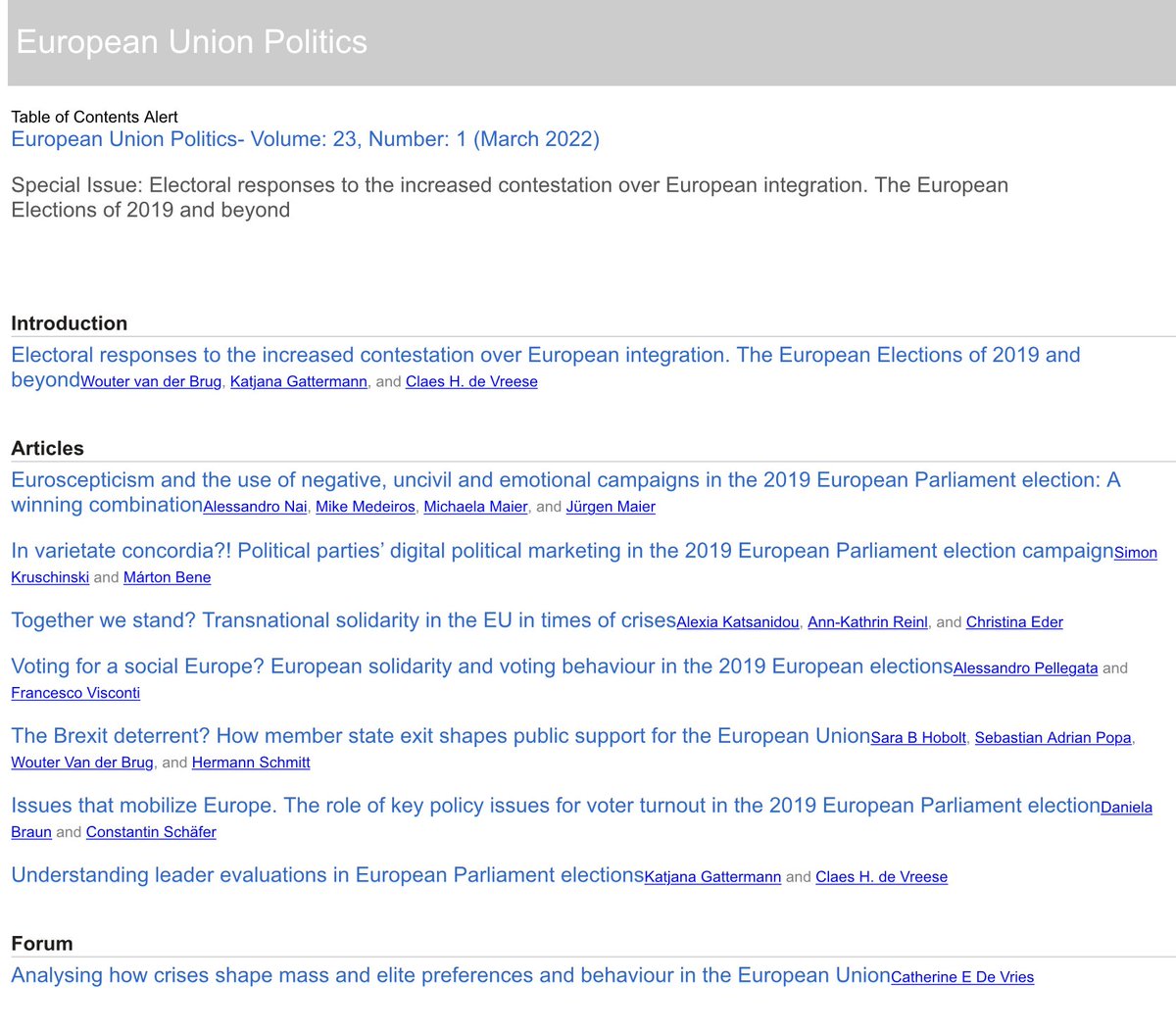This screenshot has width=1176, height=1034.
Task: Open author link Alexia Katsanidou
Action: click(738, 622)
